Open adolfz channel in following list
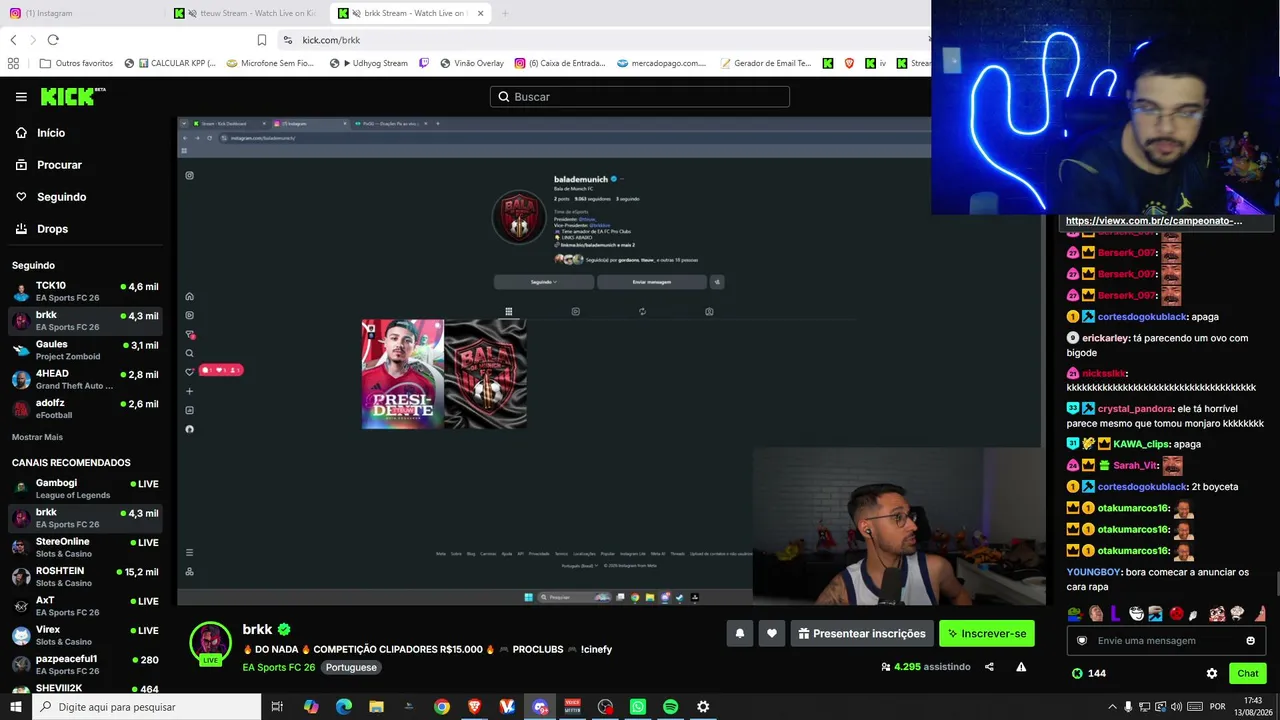The image size is (1280, 720). tap(85, 408)
